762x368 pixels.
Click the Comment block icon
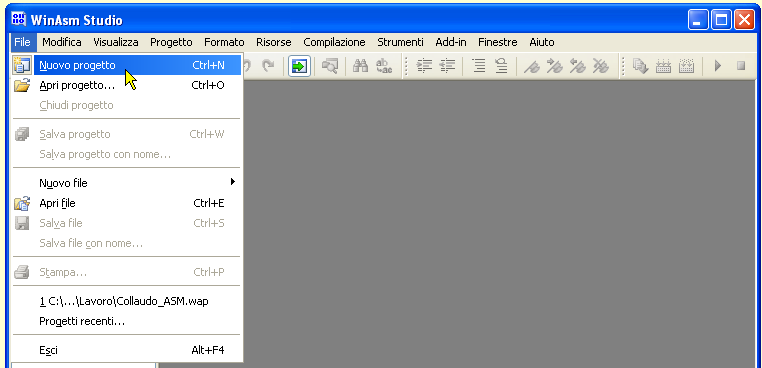pyautogui.click(x=479, y=66)
